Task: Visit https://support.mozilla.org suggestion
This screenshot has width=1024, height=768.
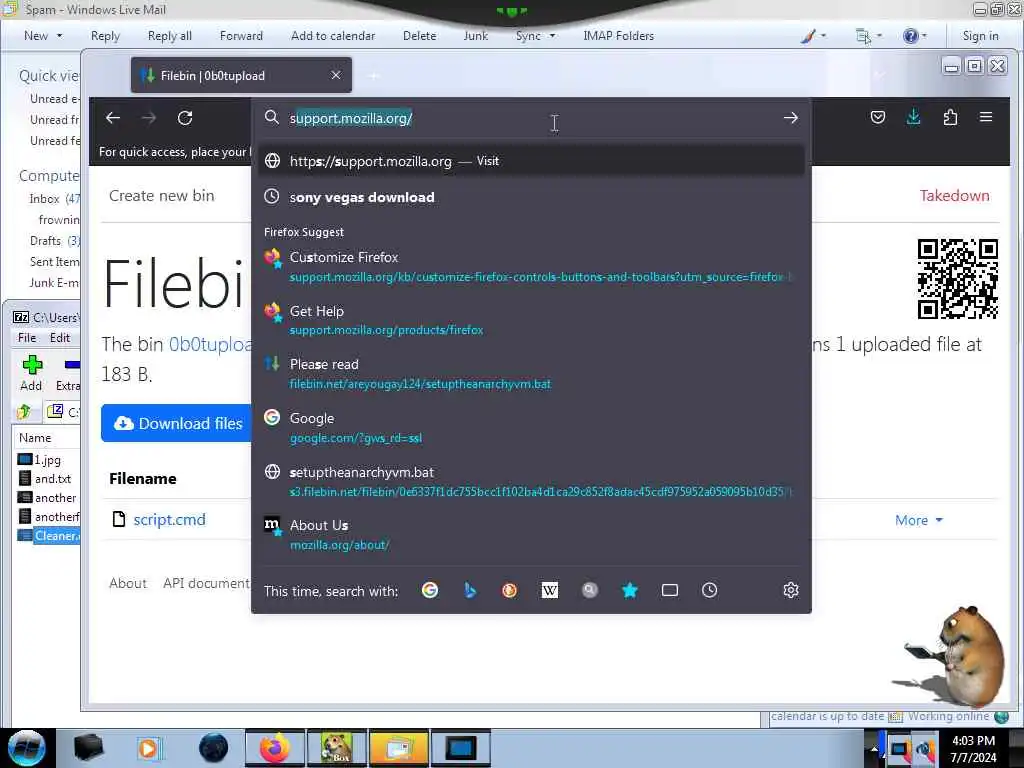Action: click(x=531, y=161)
